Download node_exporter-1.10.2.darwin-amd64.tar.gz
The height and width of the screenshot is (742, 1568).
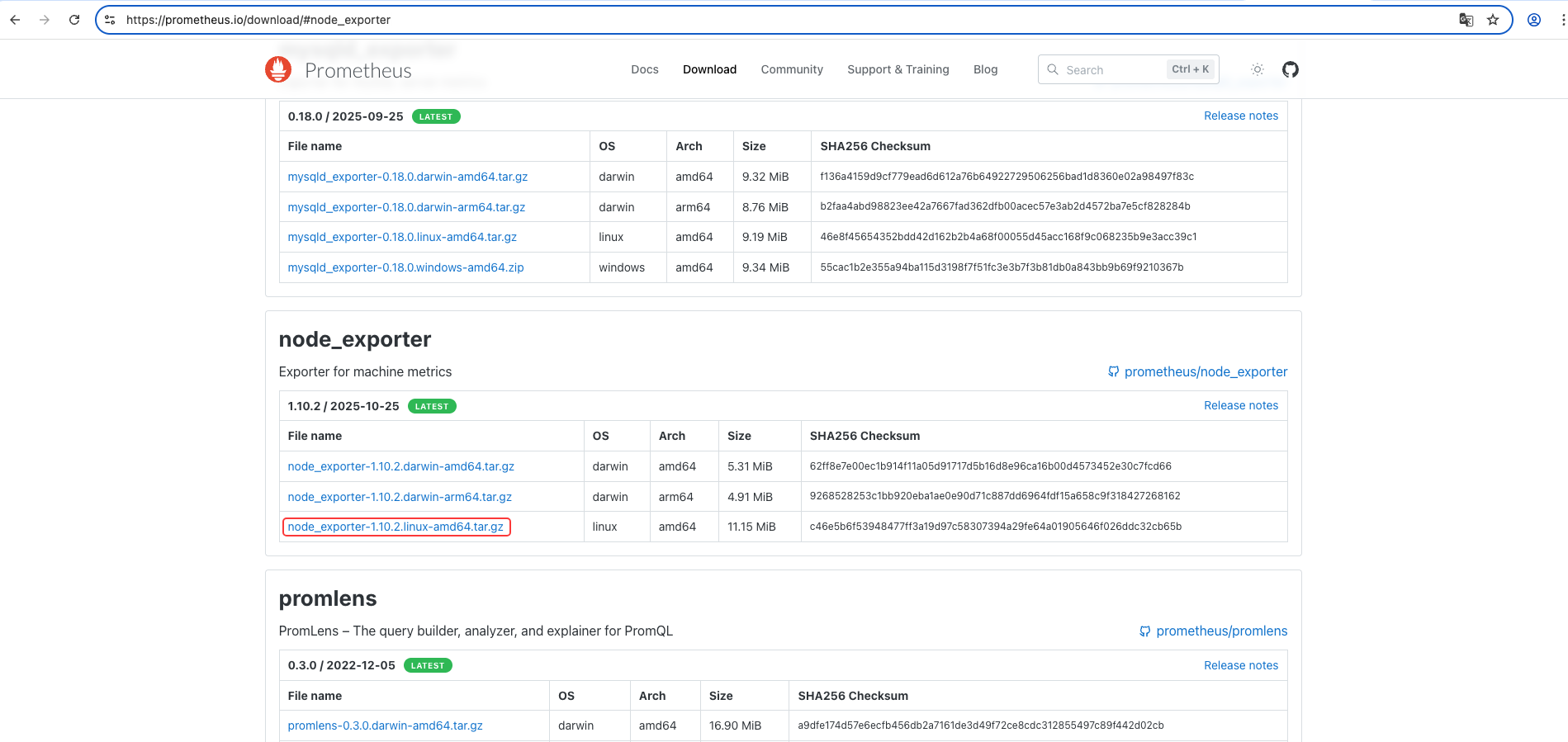(x=400, y=466)
